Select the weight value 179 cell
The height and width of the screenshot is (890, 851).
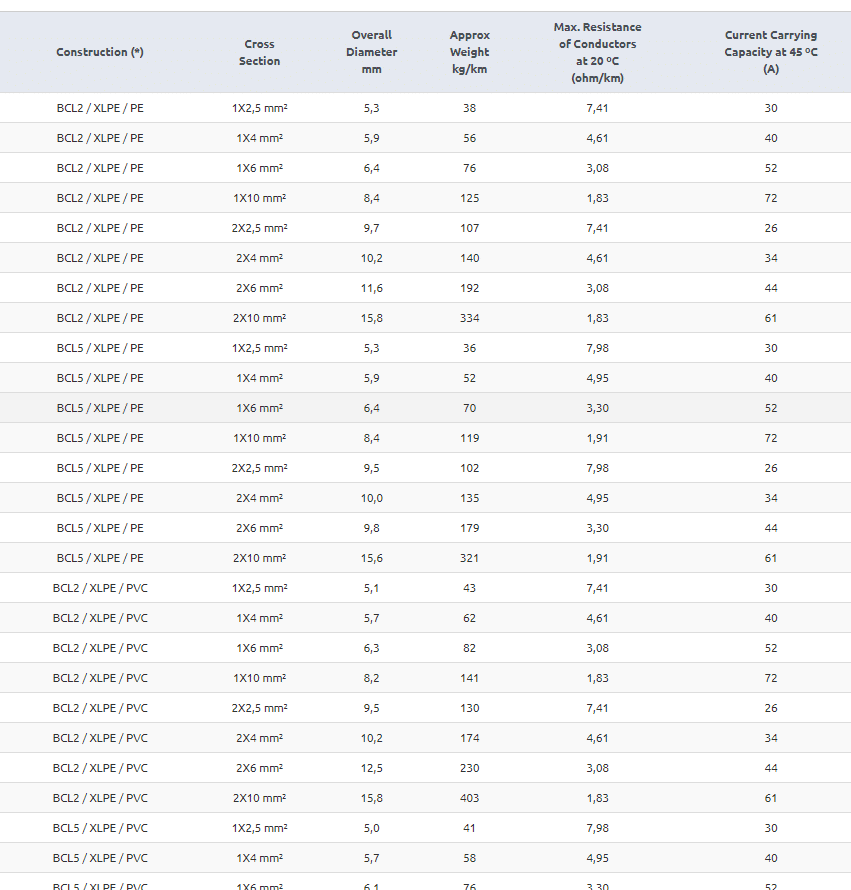click(x=469, y=528)
